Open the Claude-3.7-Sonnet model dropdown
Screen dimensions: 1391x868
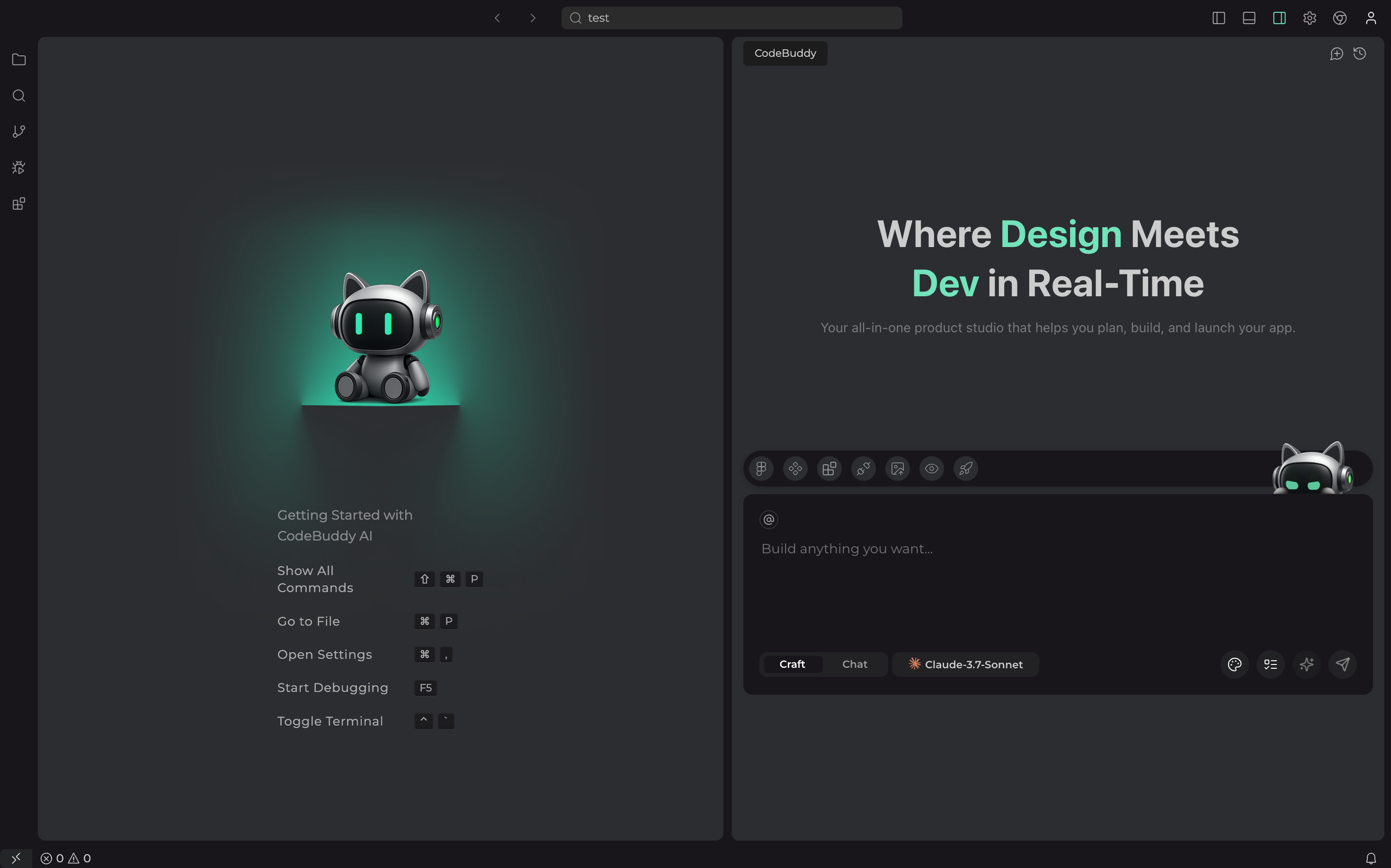point(965,664)
